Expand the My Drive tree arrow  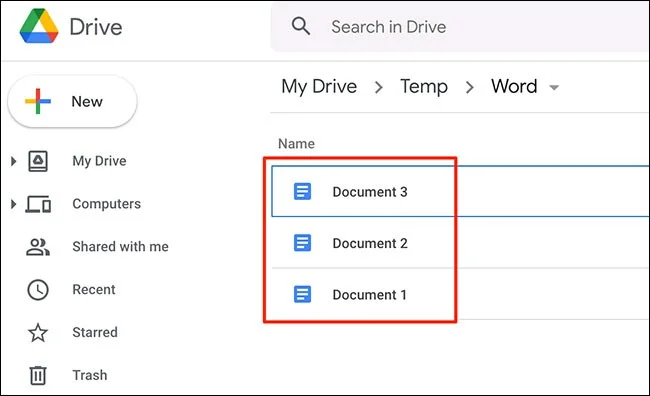click(13, 161)
